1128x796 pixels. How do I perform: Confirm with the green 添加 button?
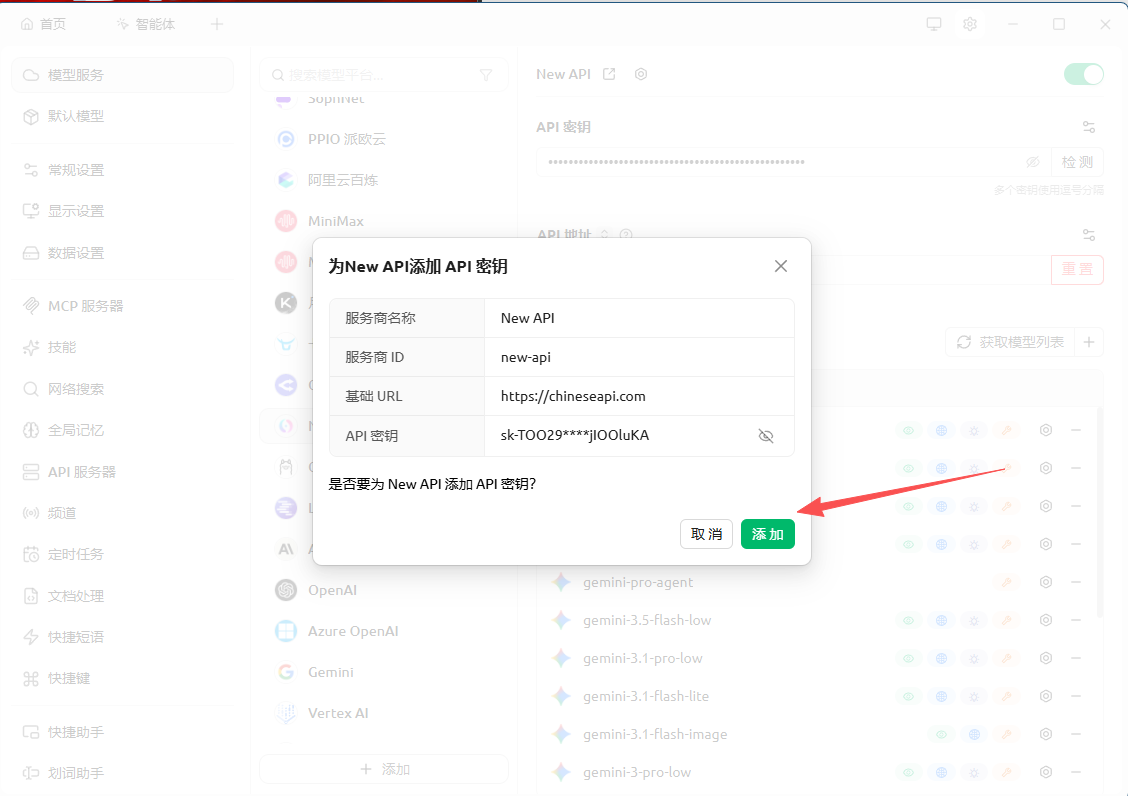[768, 534]
